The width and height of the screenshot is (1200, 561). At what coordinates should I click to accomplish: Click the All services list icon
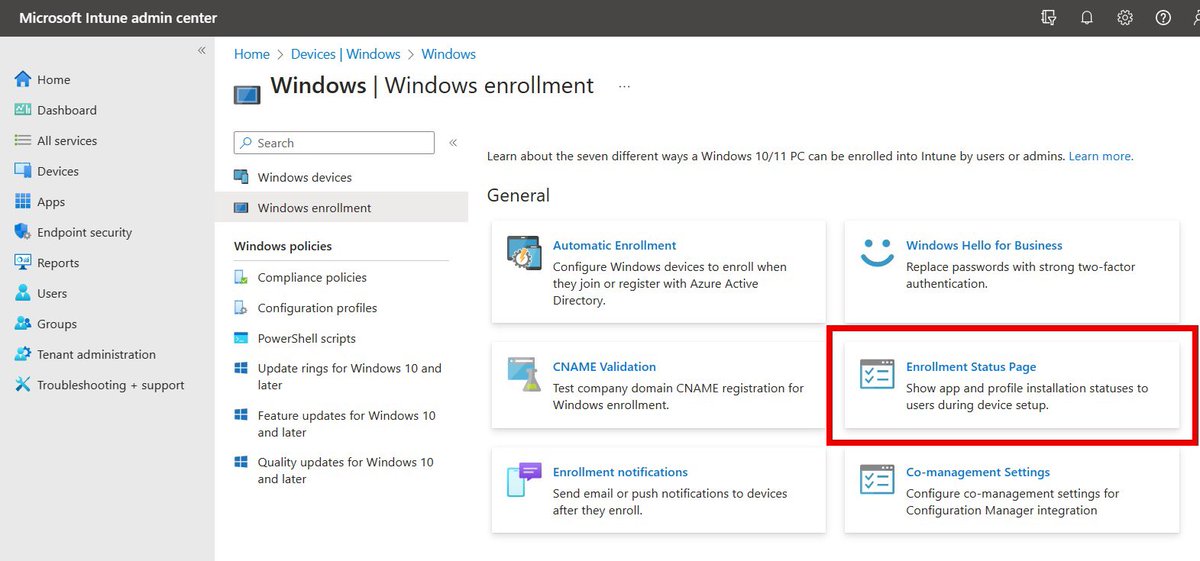click(23, 141)
